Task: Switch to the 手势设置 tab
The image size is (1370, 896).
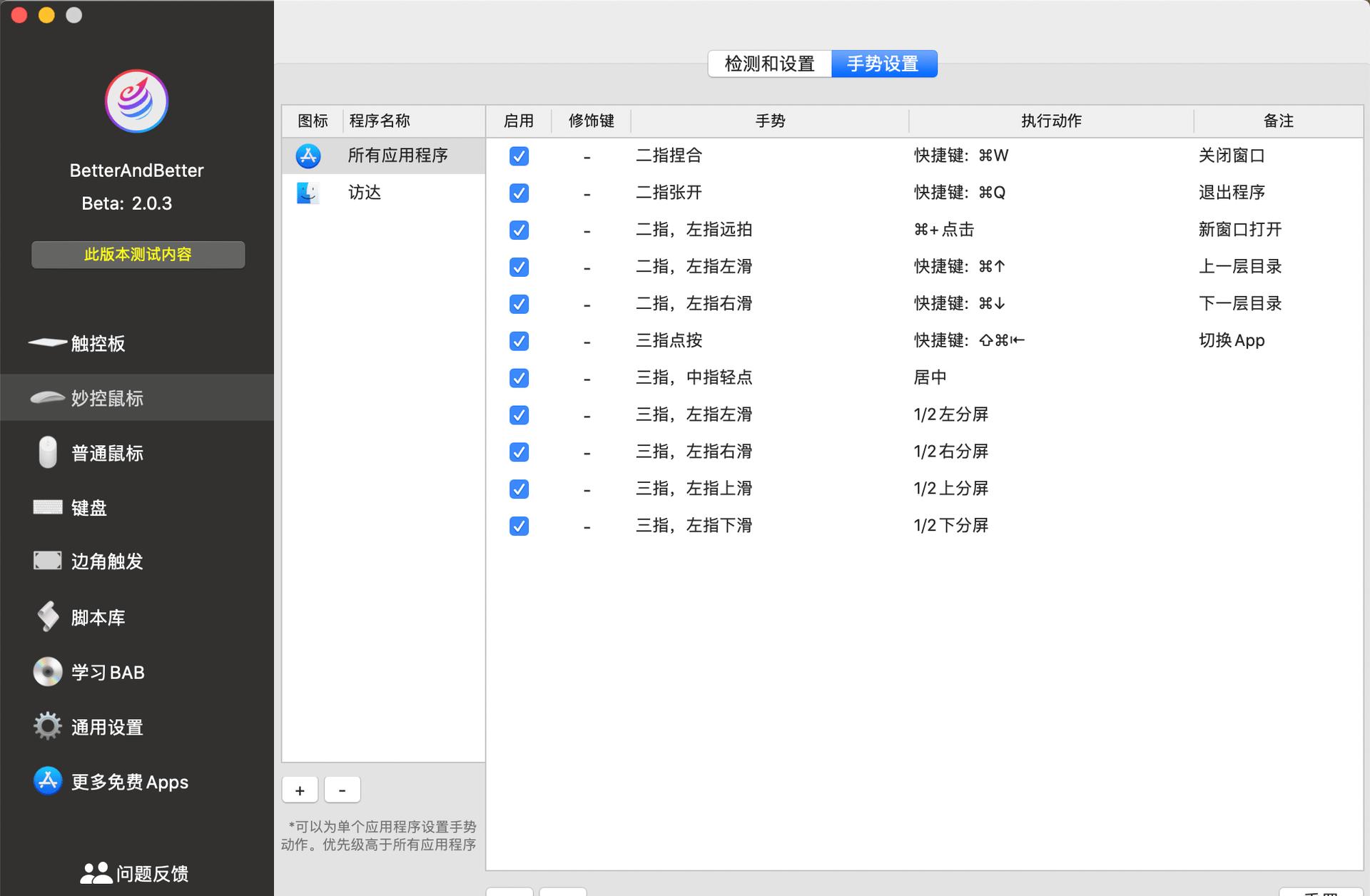Action: (884, 64)
